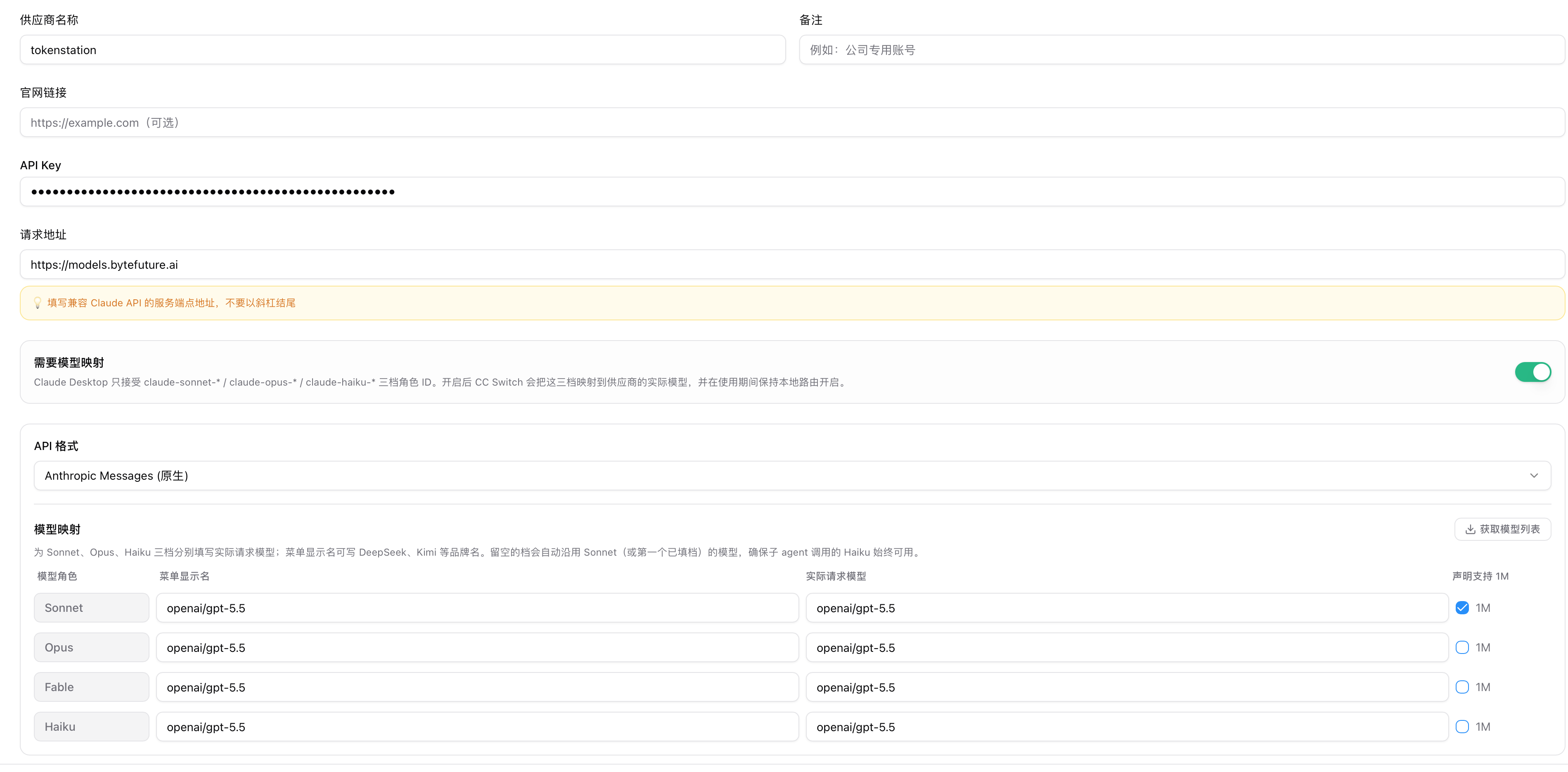This screenshot has height=772, width=1568.
Task: Disable the 需要模型映射 toggle switch
Action: 1532,372
